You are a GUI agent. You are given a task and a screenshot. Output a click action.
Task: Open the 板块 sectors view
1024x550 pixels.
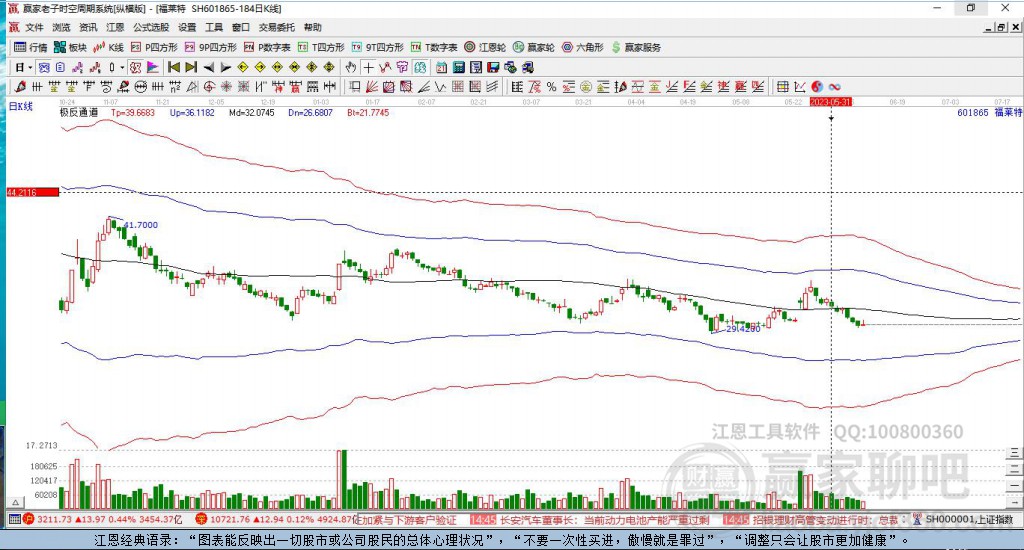point(71,47)
